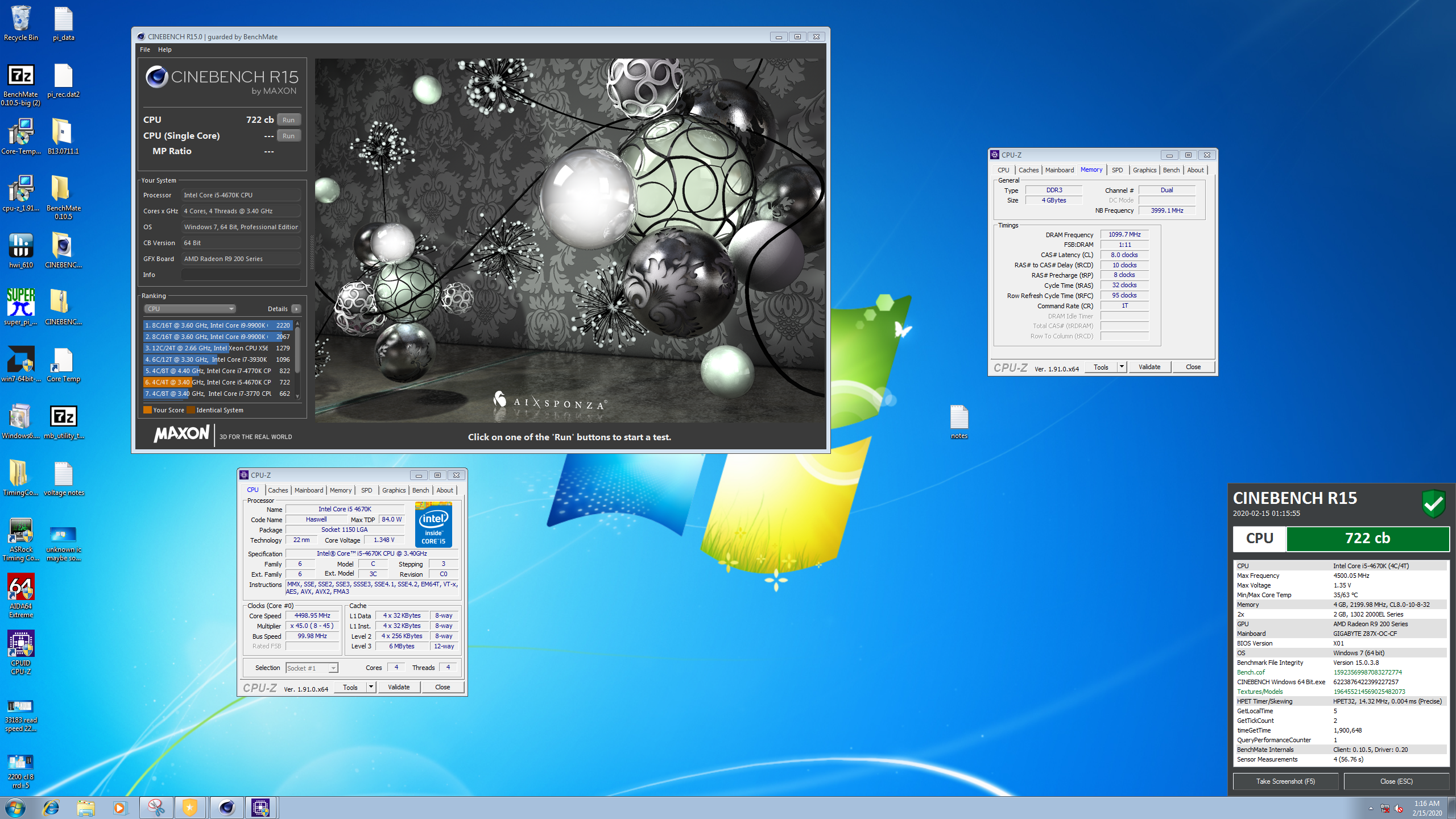The width and height of the screenshot is (1456, 819).
Task: Switch to Cinebench taskbar button
Action: point(226,808)
